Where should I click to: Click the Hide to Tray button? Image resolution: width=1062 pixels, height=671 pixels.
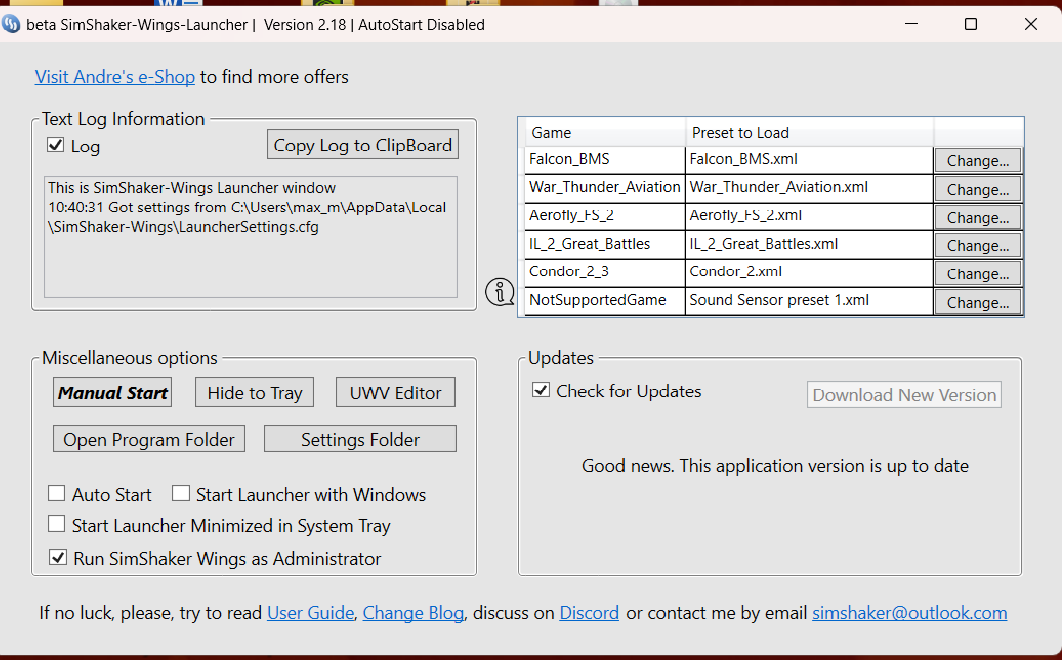255,393
